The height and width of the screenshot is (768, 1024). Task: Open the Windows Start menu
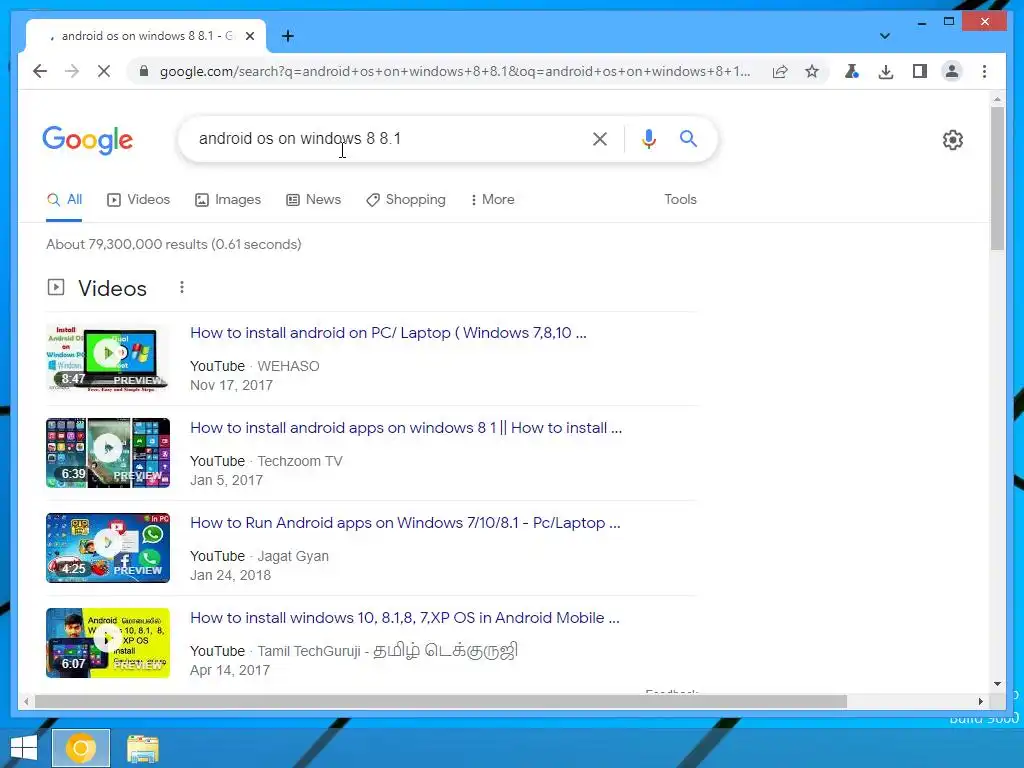point(24,748)
